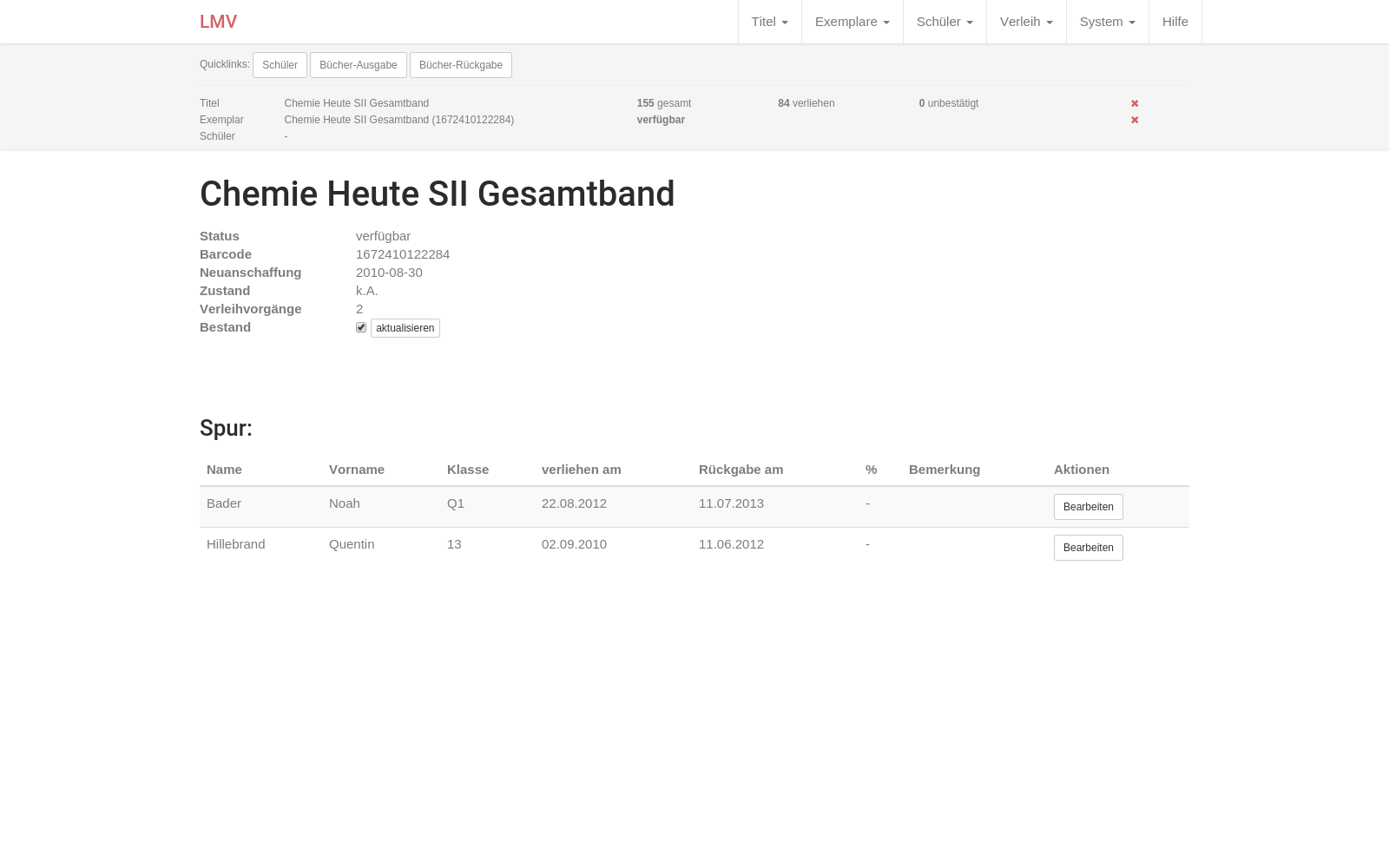
Task: Expand the System menu
Action: pos(1108,22)
